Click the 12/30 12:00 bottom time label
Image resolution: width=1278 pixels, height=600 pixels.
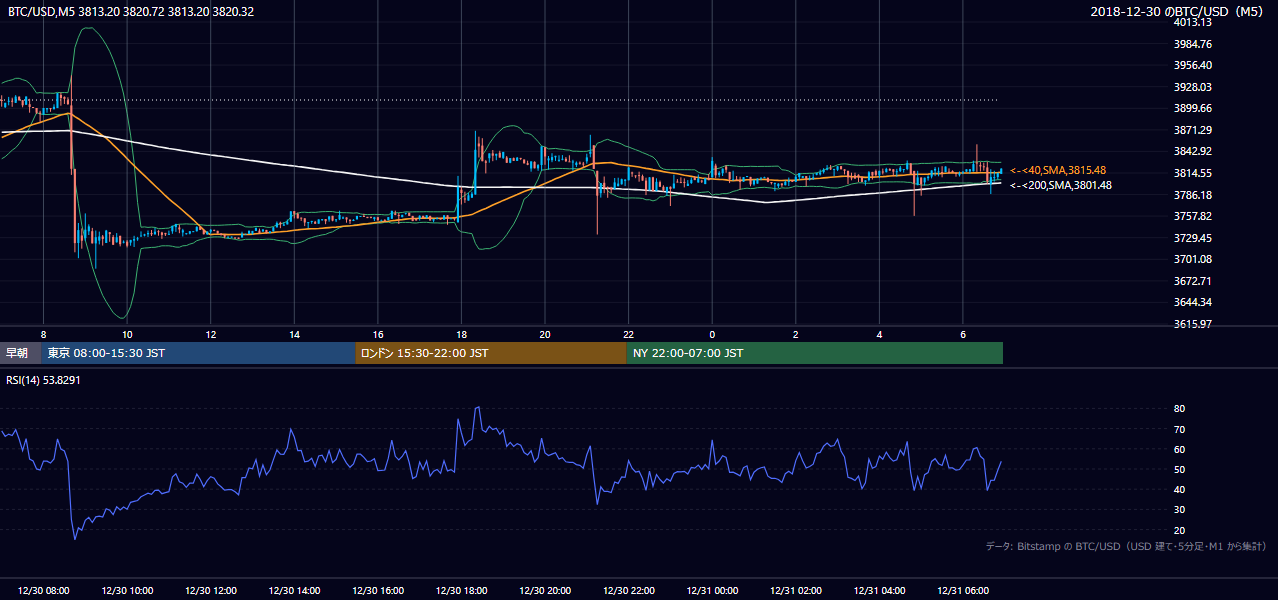(211, 591)
